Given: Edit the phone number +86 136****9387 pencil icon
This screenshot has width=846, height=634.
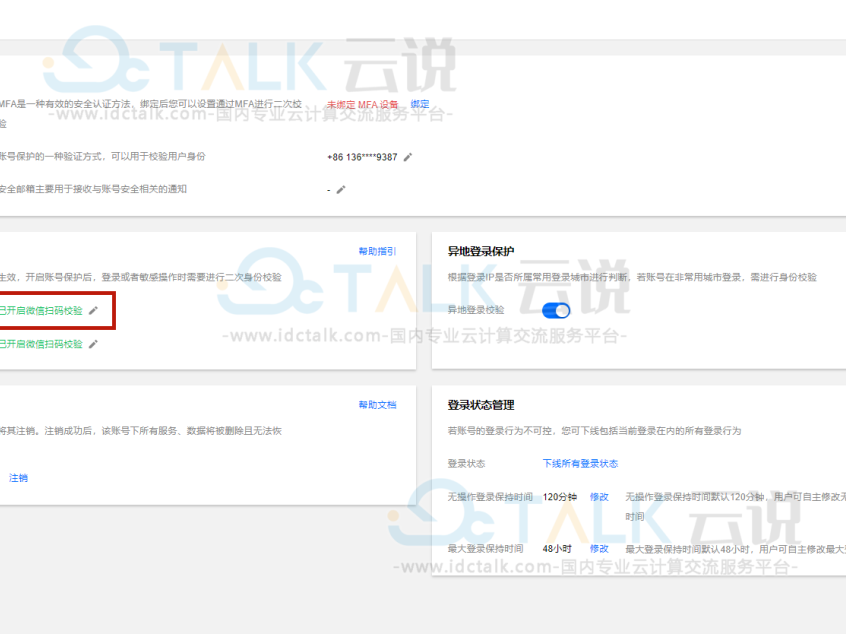Looking at the screenshot, I should pyautogui.click(x=408, y=157).
